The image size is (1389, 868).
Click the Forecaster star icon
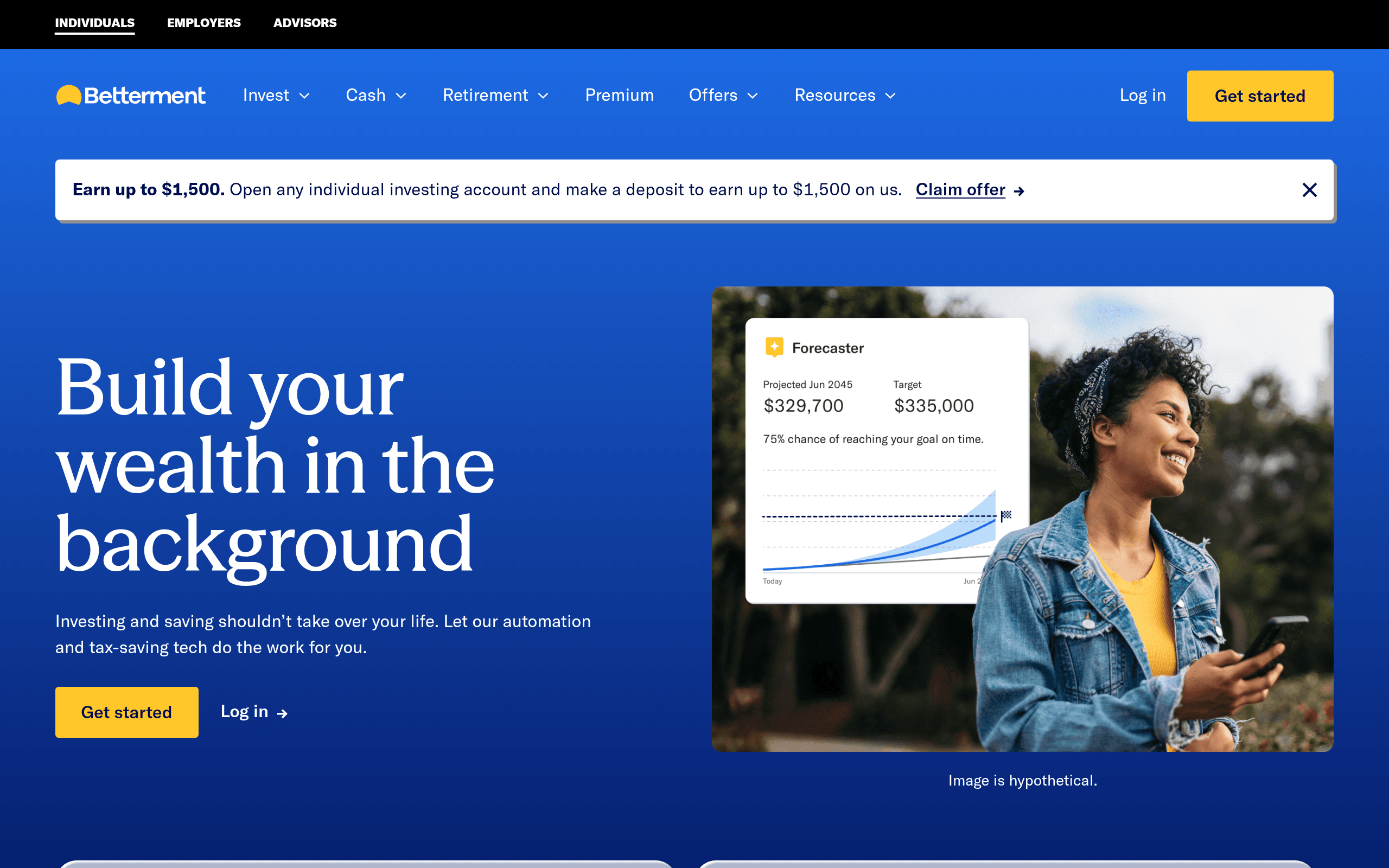774,347
